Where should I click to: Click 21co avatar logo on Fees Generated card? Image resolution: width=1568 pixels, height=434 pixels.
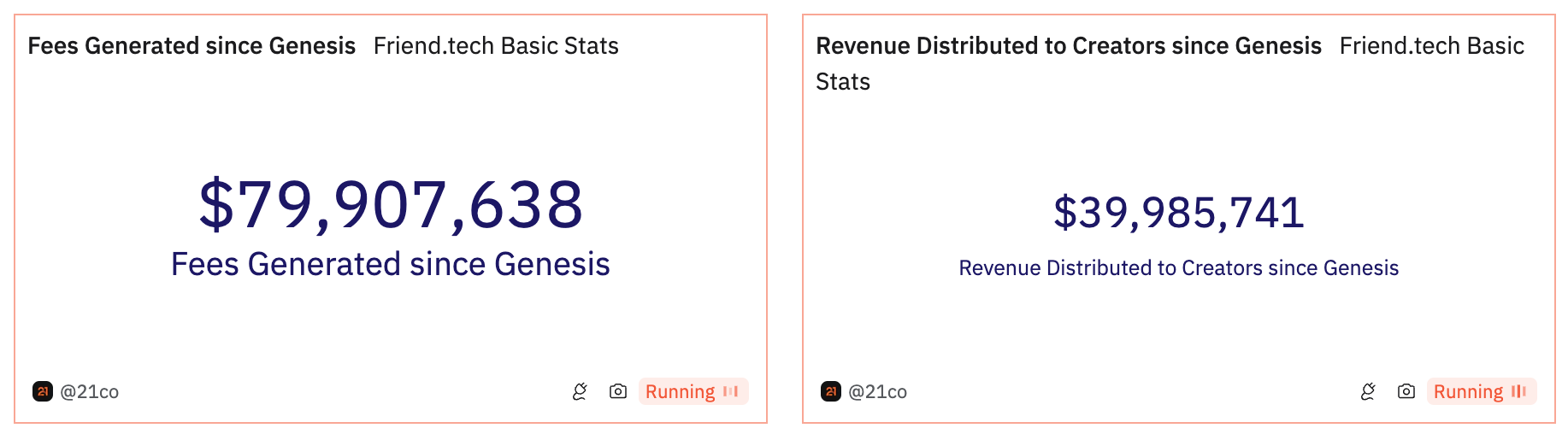tap(43, 391)
